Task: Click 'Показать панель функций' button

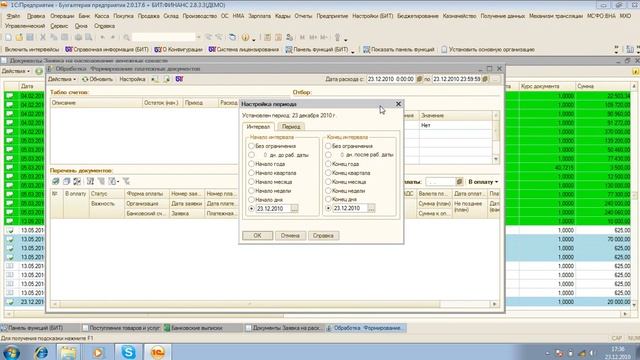Action: click(x=399, y=49)
